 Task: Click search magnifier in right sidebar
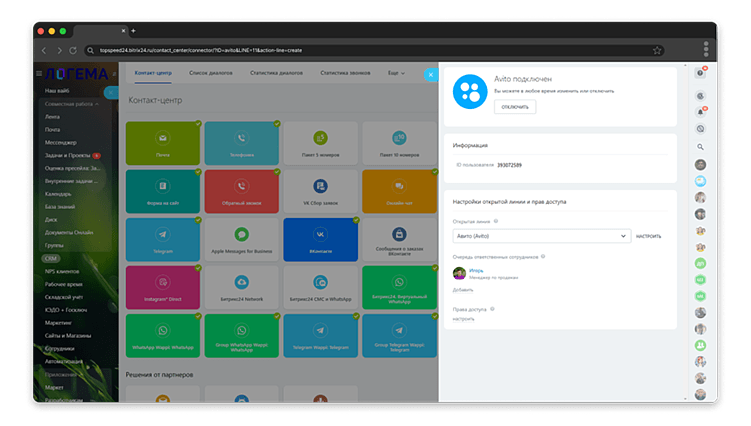pyautogui.click(x=700, y=147)
